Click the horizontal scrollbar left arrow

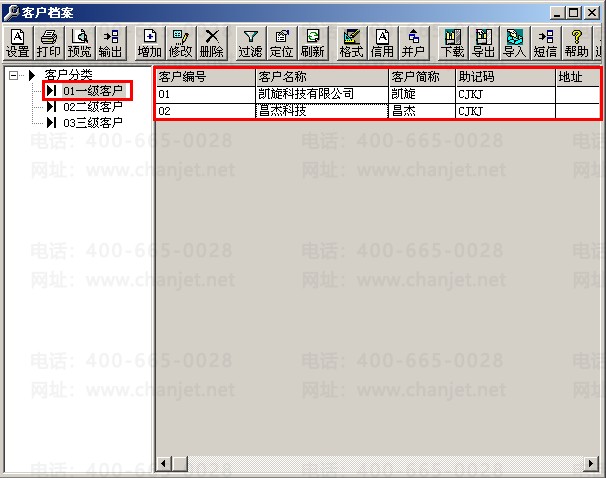click(x=164, y=463)
